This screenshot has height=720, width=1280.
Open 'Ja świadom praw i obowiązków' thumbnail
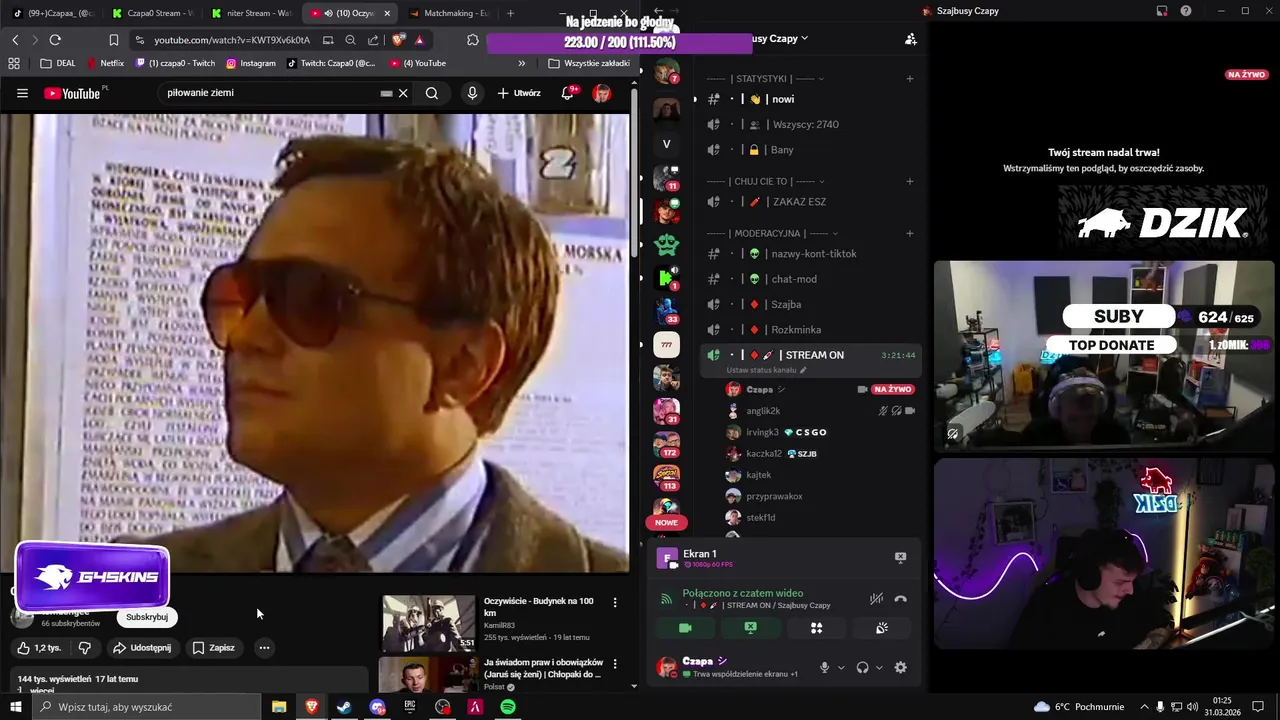[428, 675]
